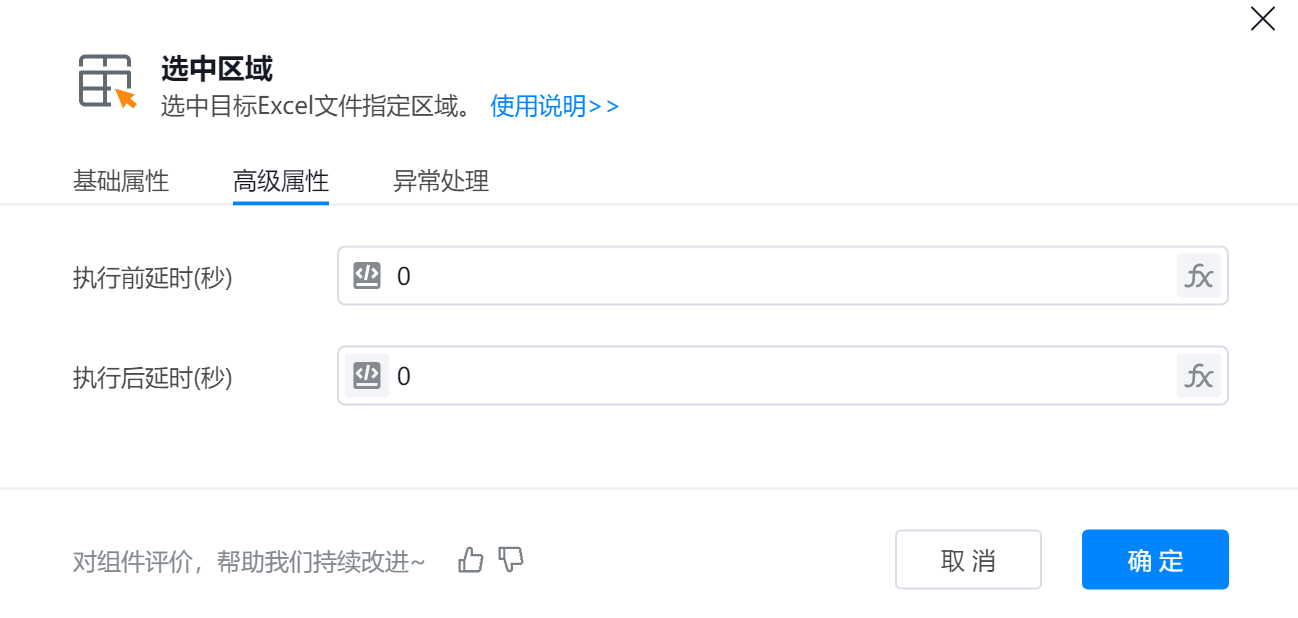Open fx expression editor for 执行后延时

1198,376
